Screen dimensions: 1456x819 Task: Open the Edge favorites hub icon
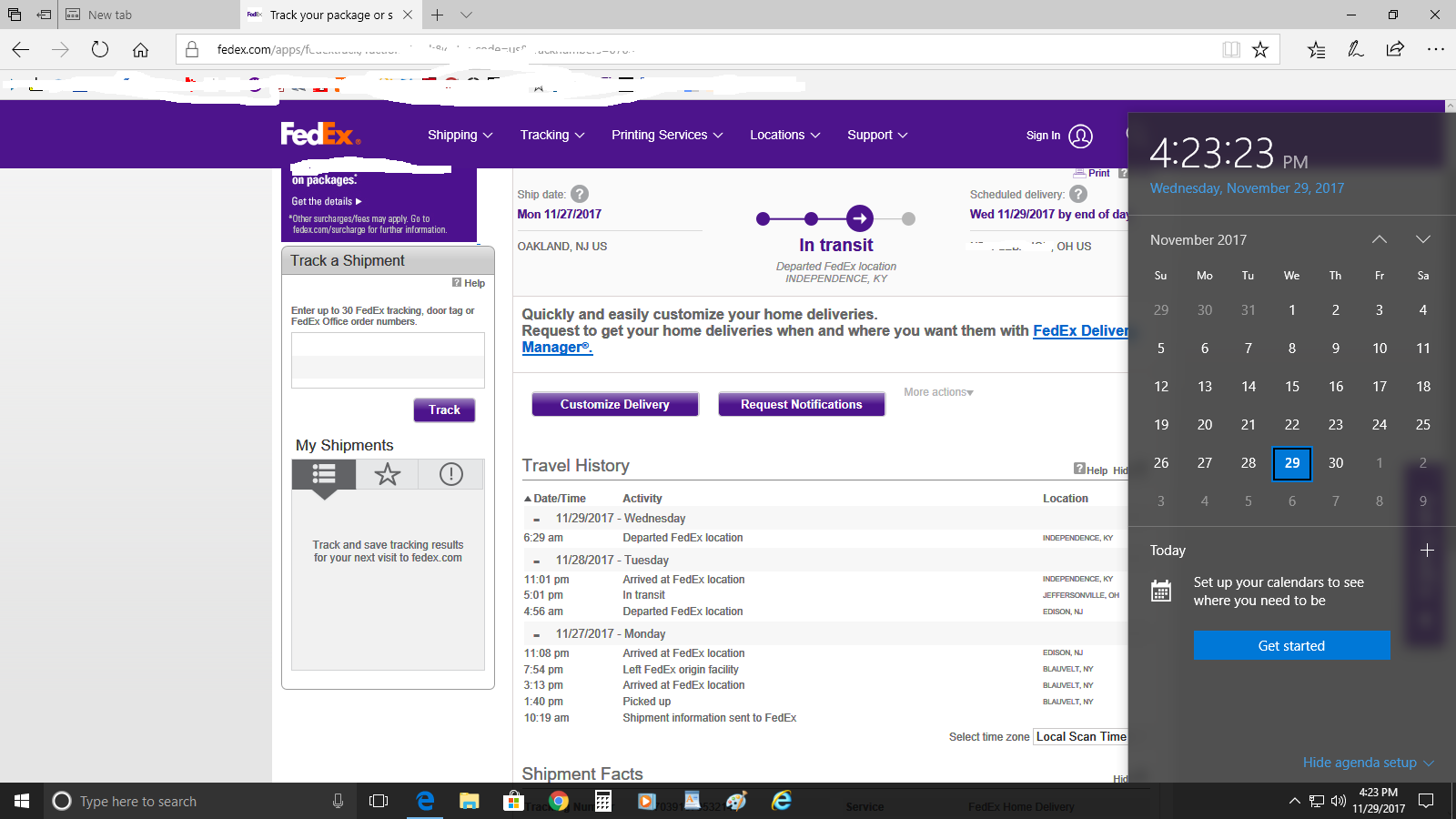(1316, 49)
